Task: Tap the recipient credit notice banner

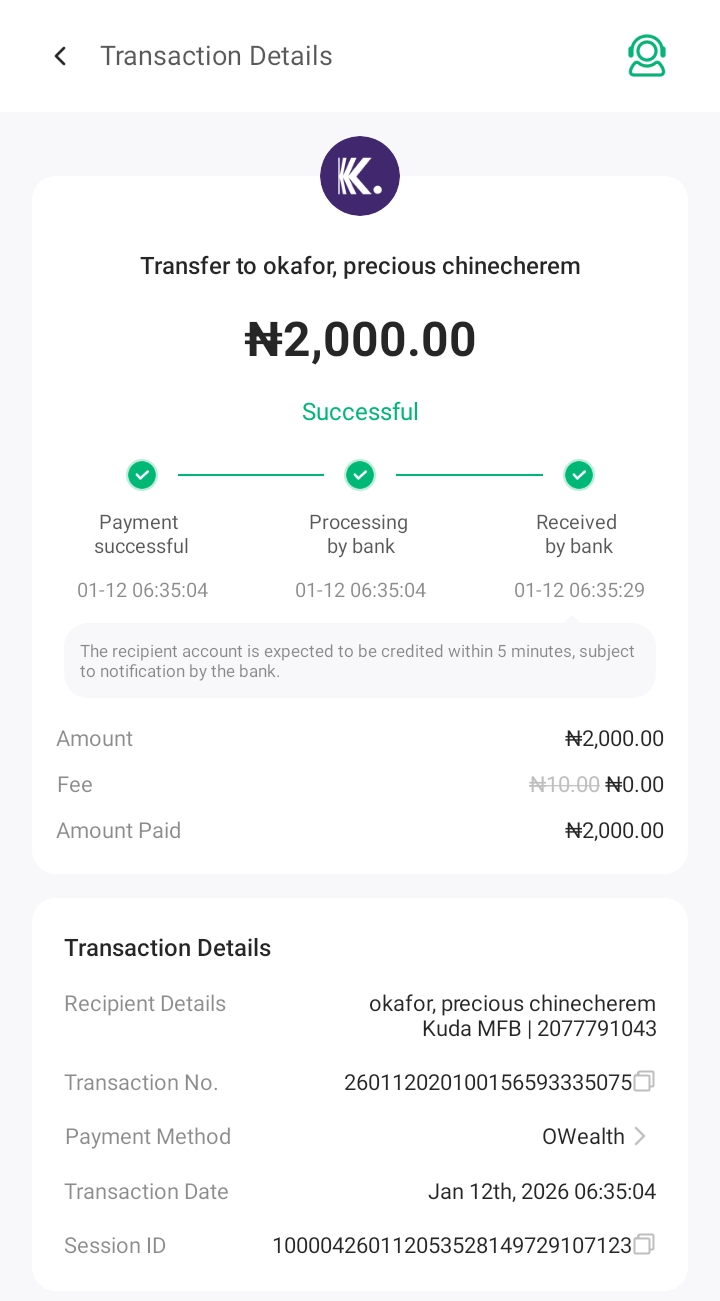Action: point(360,661)
